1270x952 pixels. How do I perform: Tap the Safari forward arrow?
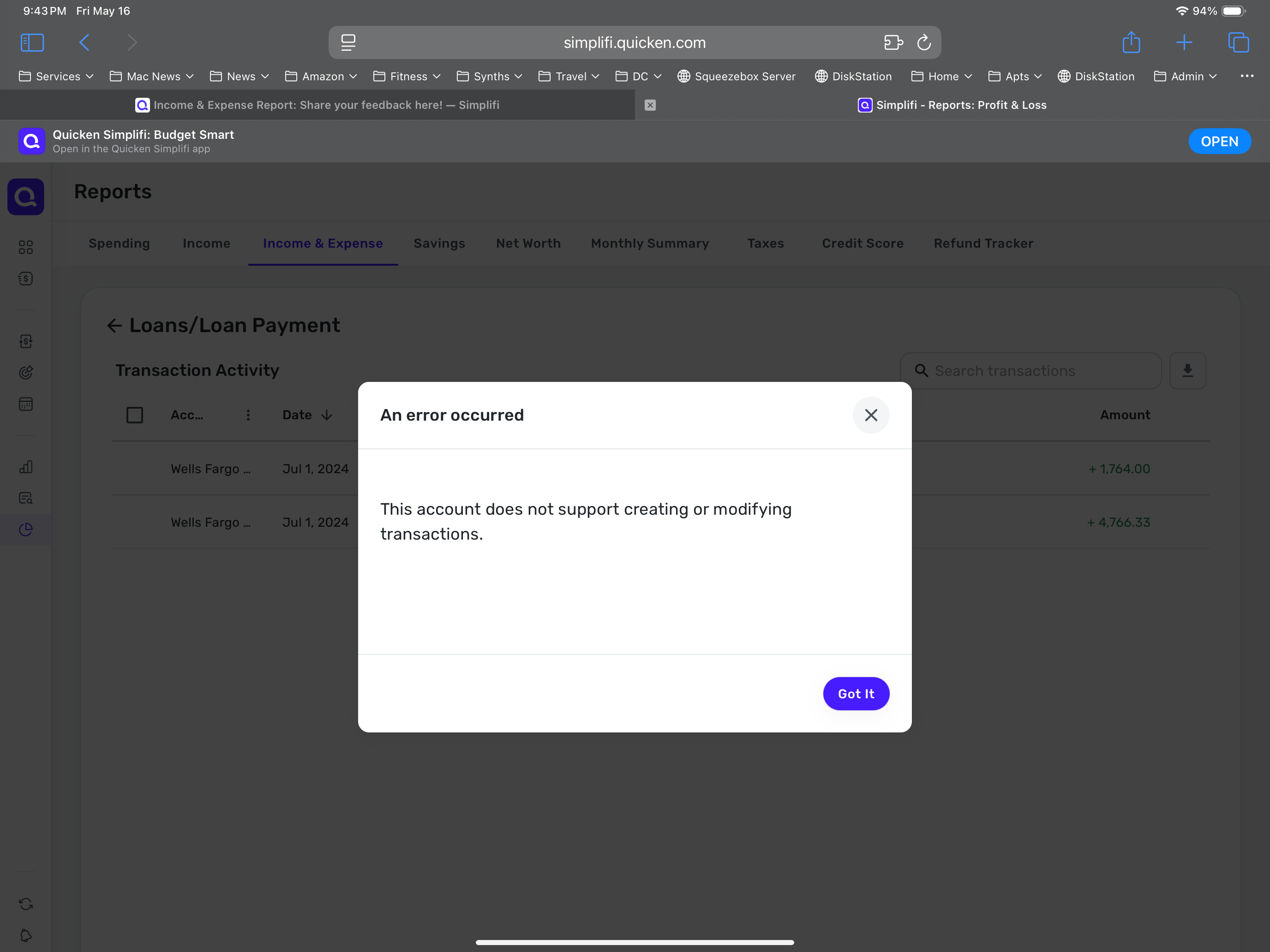132,42
